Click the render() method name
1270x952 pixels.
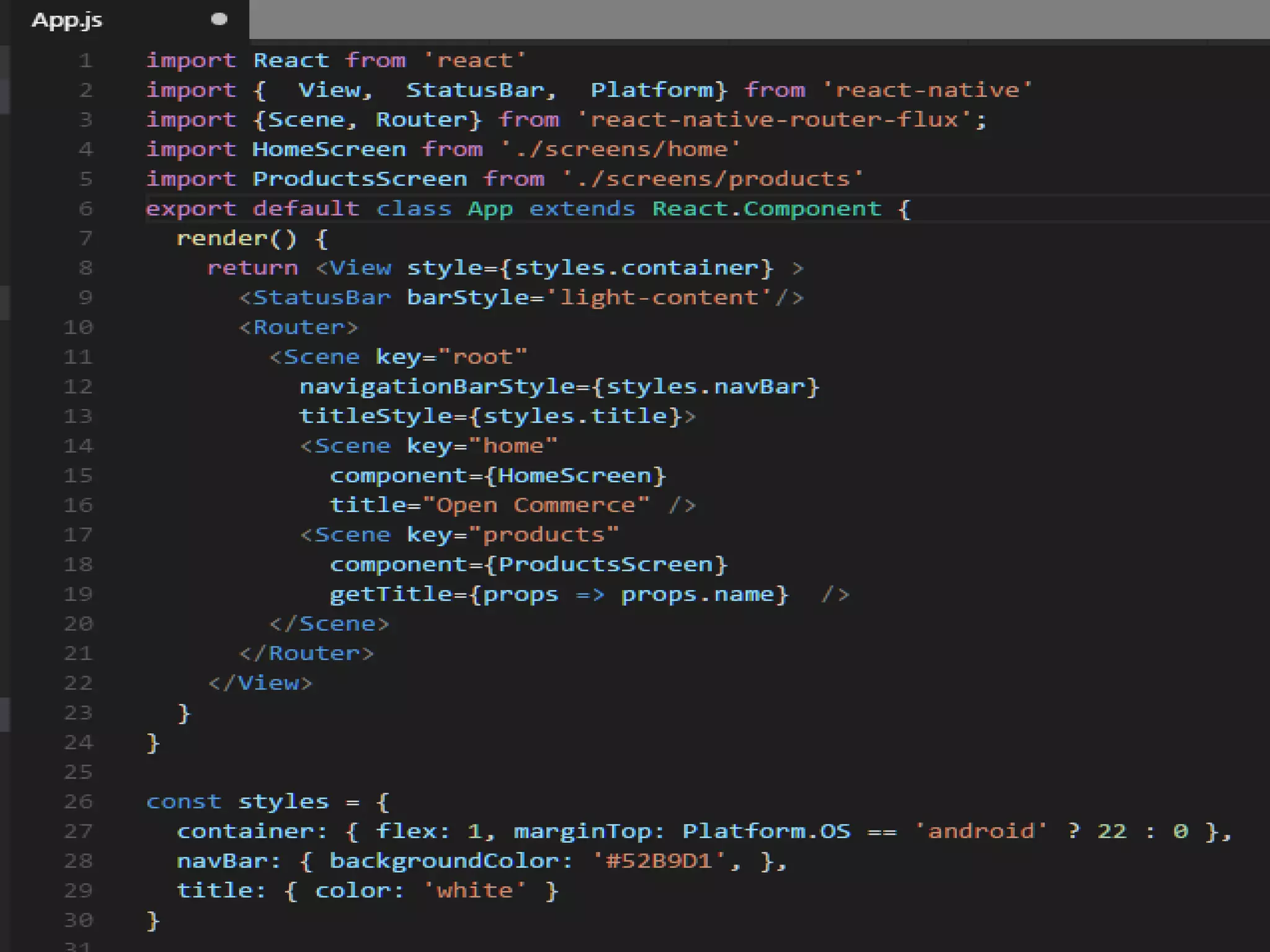pos(221,239)
